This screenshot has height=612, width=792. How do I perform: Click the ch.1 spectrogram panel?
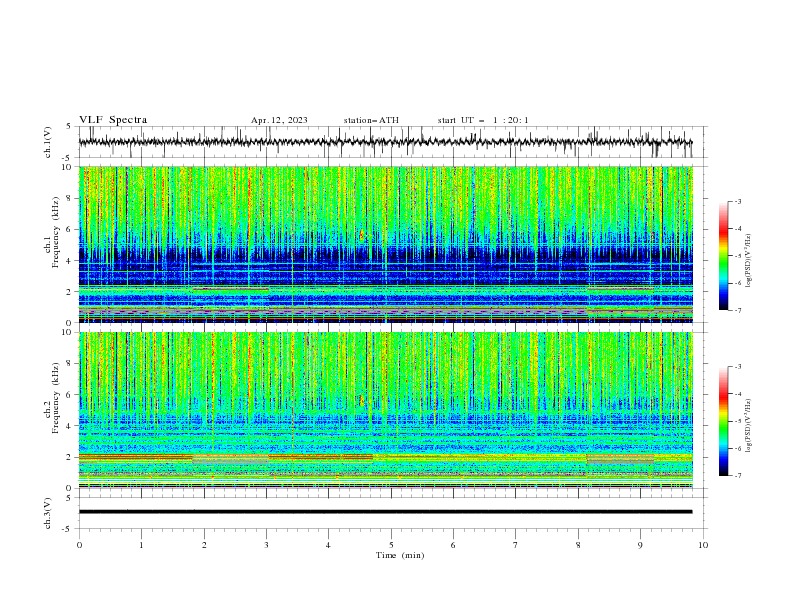point(385,244)
